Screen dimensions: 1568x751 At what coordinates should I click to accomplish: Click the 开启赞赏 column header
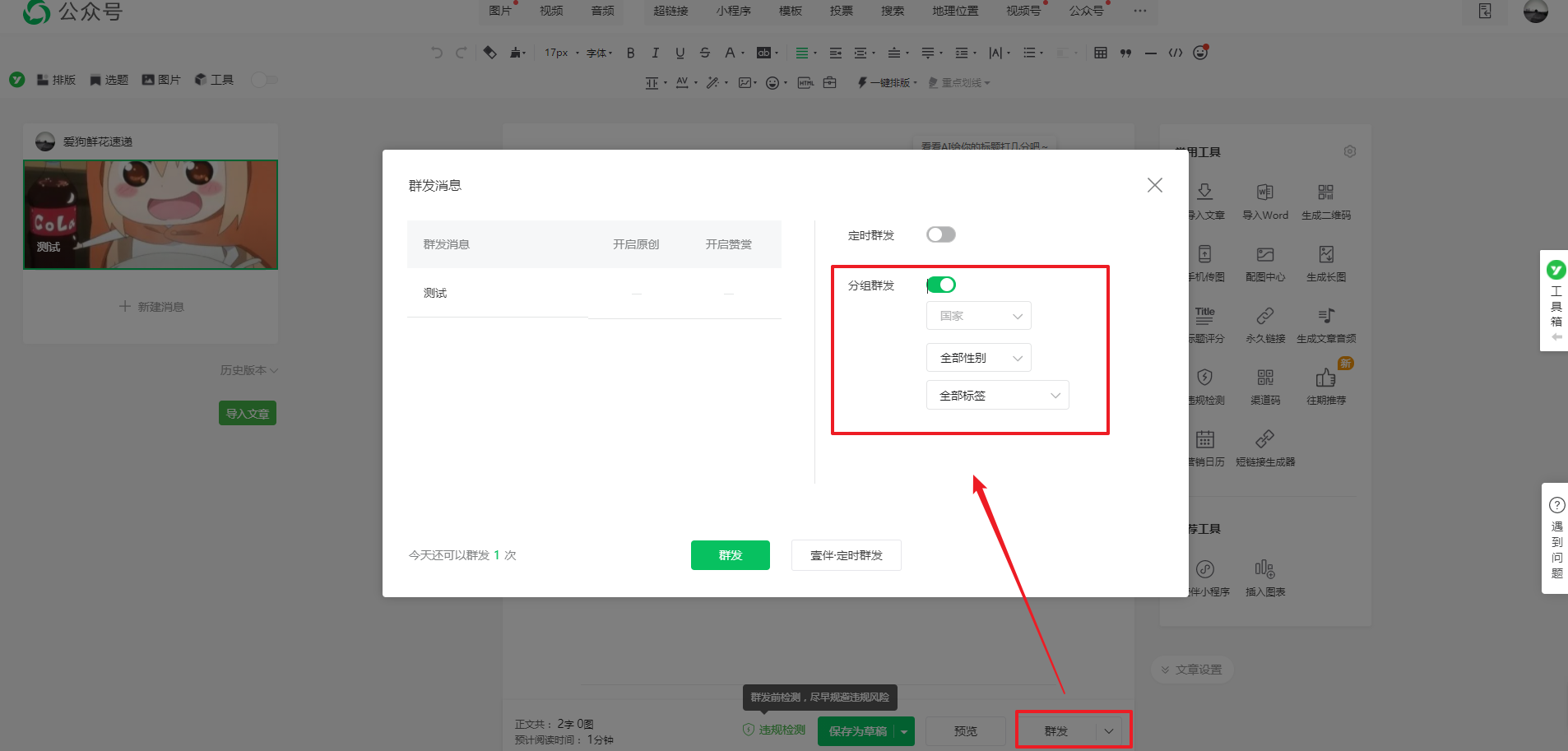[728, 244]
